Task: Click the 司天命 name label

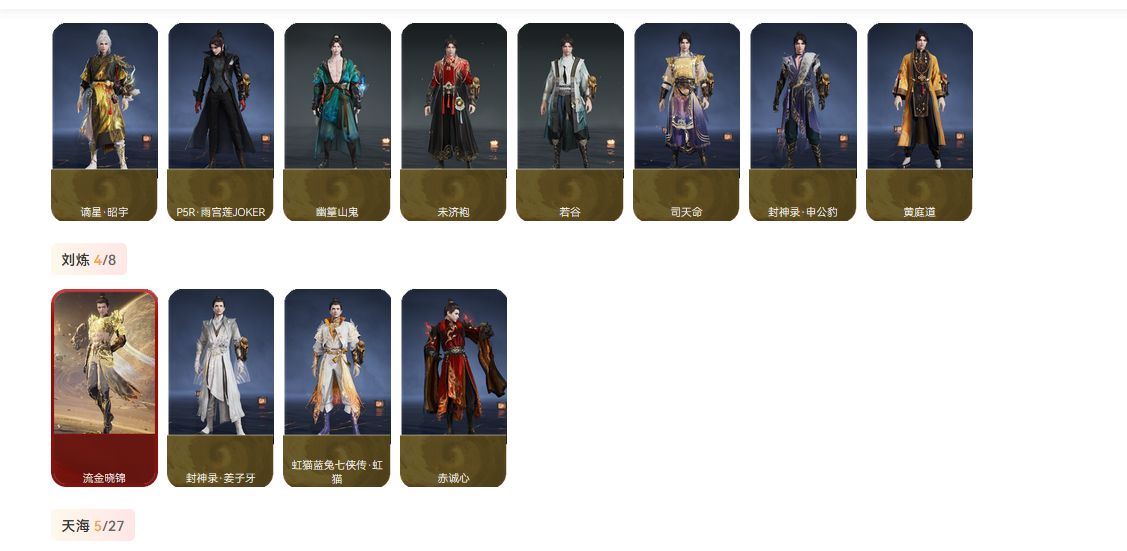Action: (x=686, y=212)
